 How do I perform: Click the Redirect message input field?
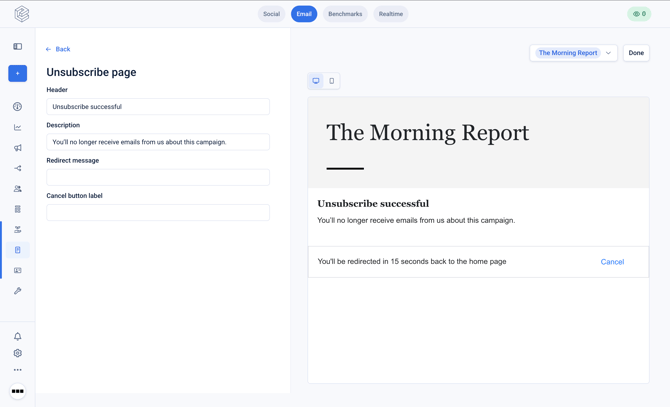[x=158, y=177]
